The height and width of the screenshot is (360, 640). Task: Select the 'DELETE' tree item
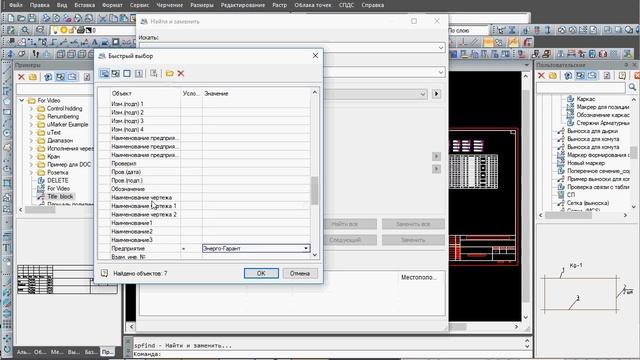(58, 180)
